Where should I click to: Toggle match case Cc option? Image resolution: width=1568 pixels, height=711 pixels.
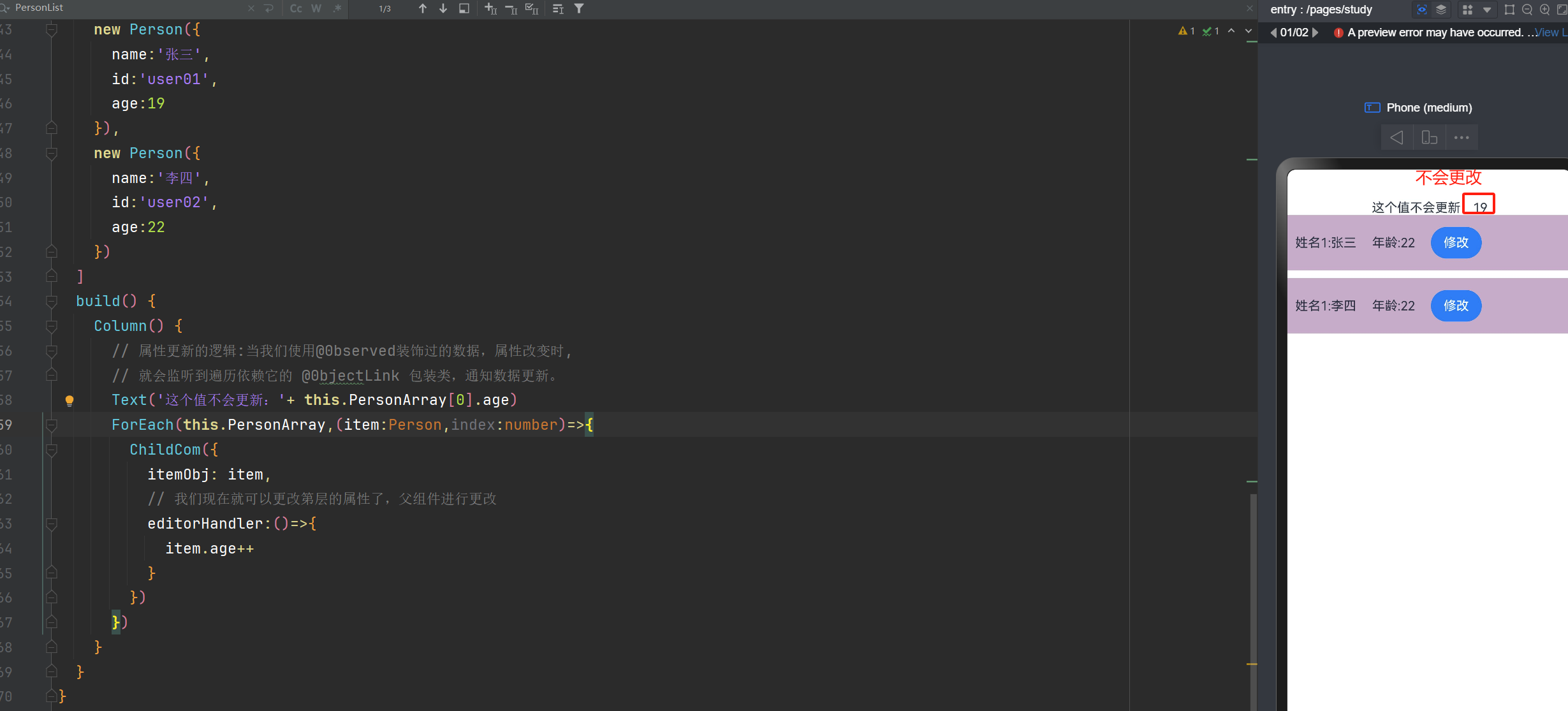click(296, 8)
